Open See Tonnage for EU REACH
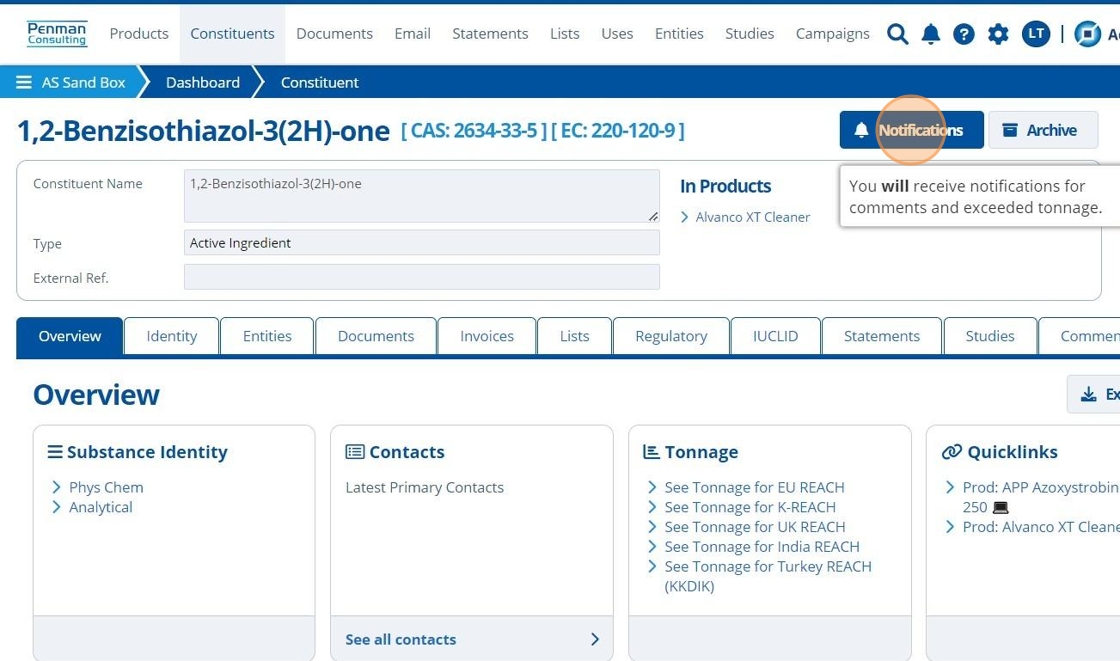1120x661 pixels. point(754,487)
